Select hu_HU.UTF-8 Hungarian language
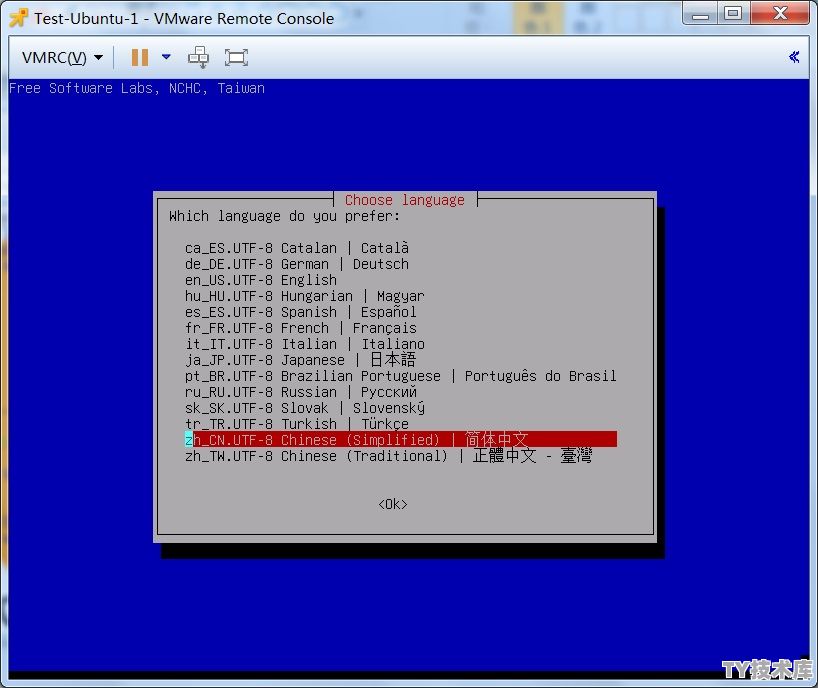The image size is (818, 688). (x=305, y=296)
